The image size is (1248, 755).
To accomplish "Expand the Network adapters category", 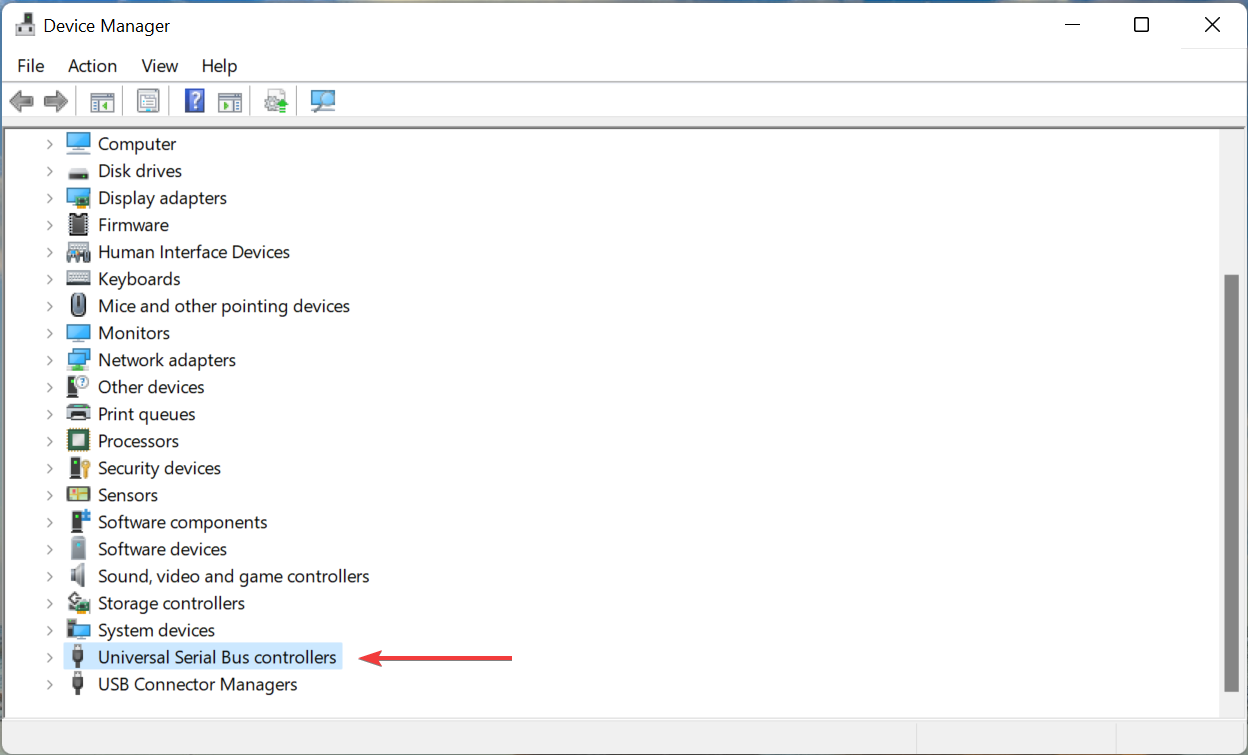I will click(49, 360).
